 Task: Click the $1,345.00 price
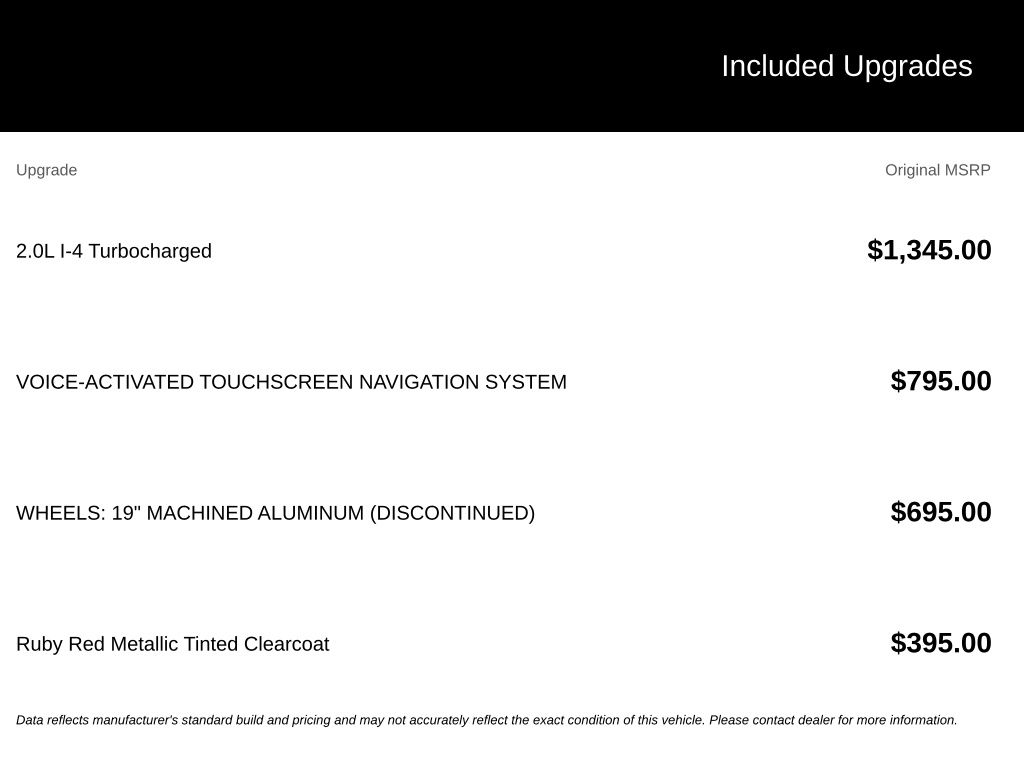pos(929,250)
